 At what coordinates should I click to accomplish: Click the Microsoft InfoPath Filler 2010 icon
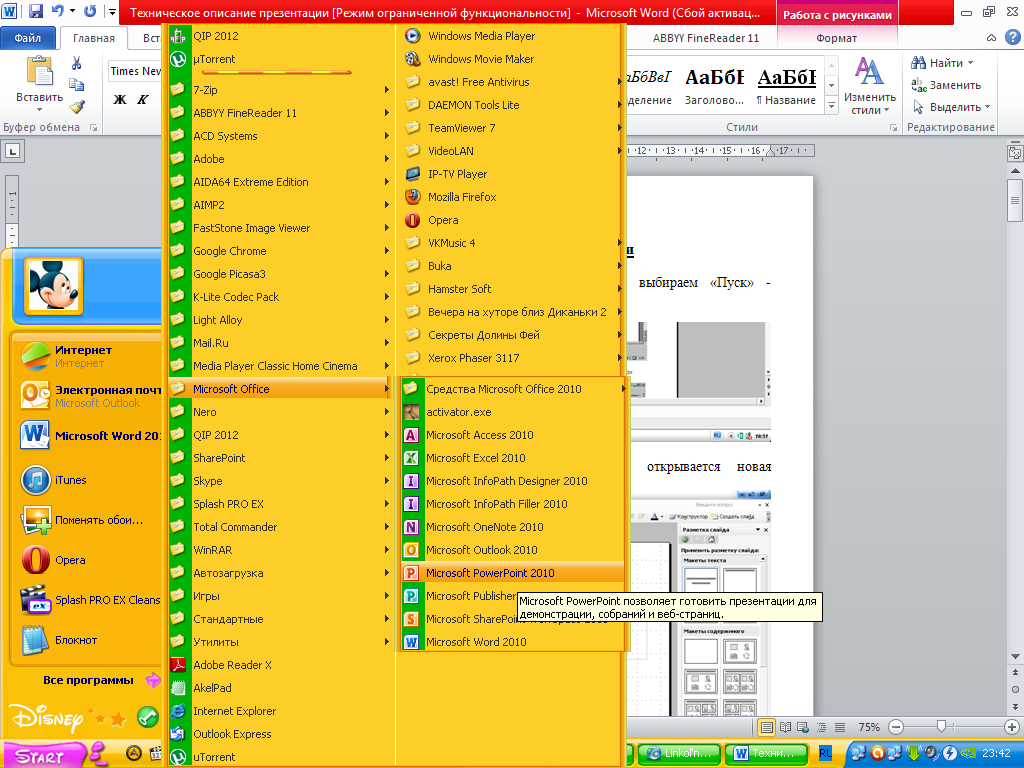point(411,504)
